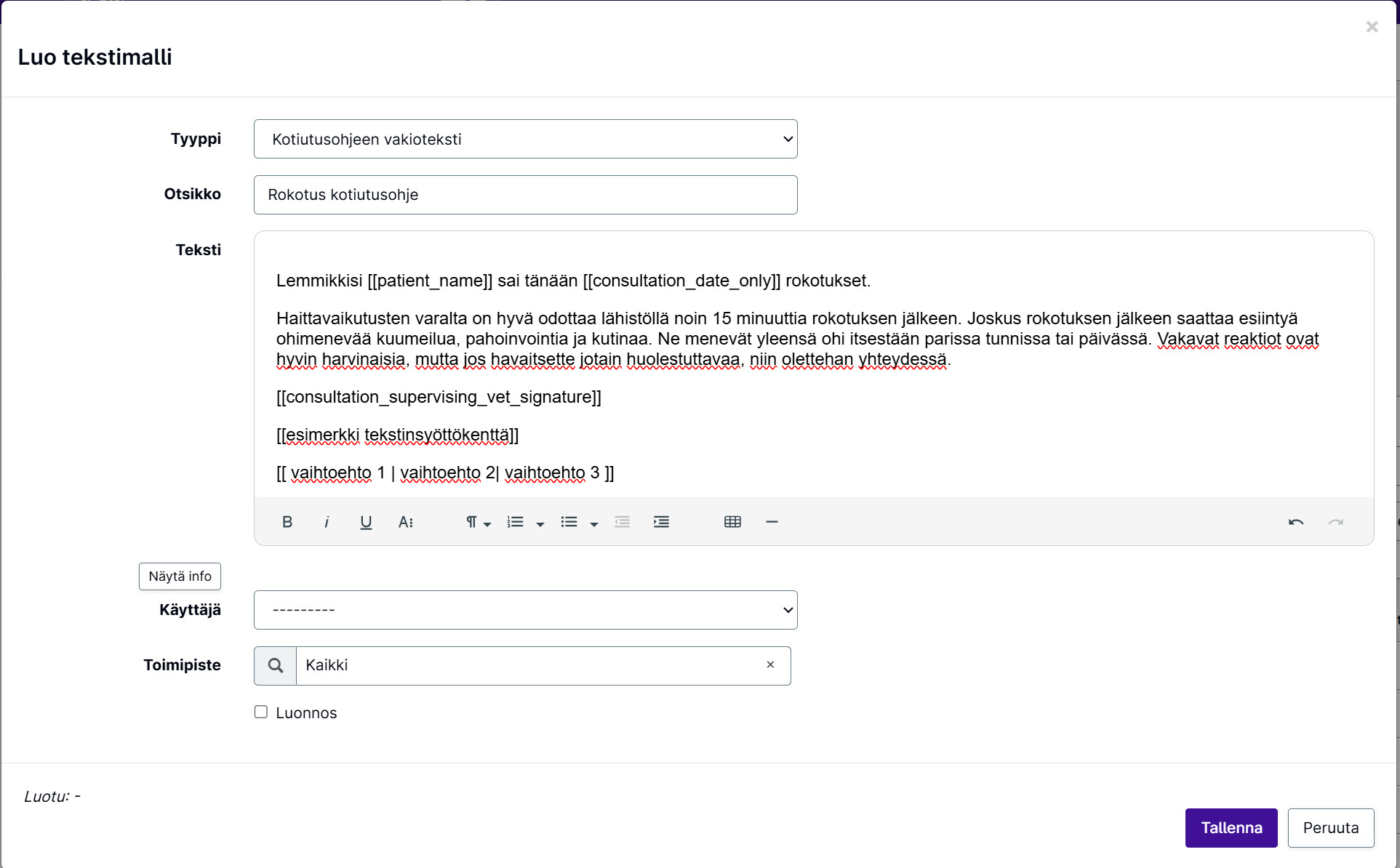Viewport: 1400px width, 868px height.
Task: Insert a horizontal line
Action: 772,522
